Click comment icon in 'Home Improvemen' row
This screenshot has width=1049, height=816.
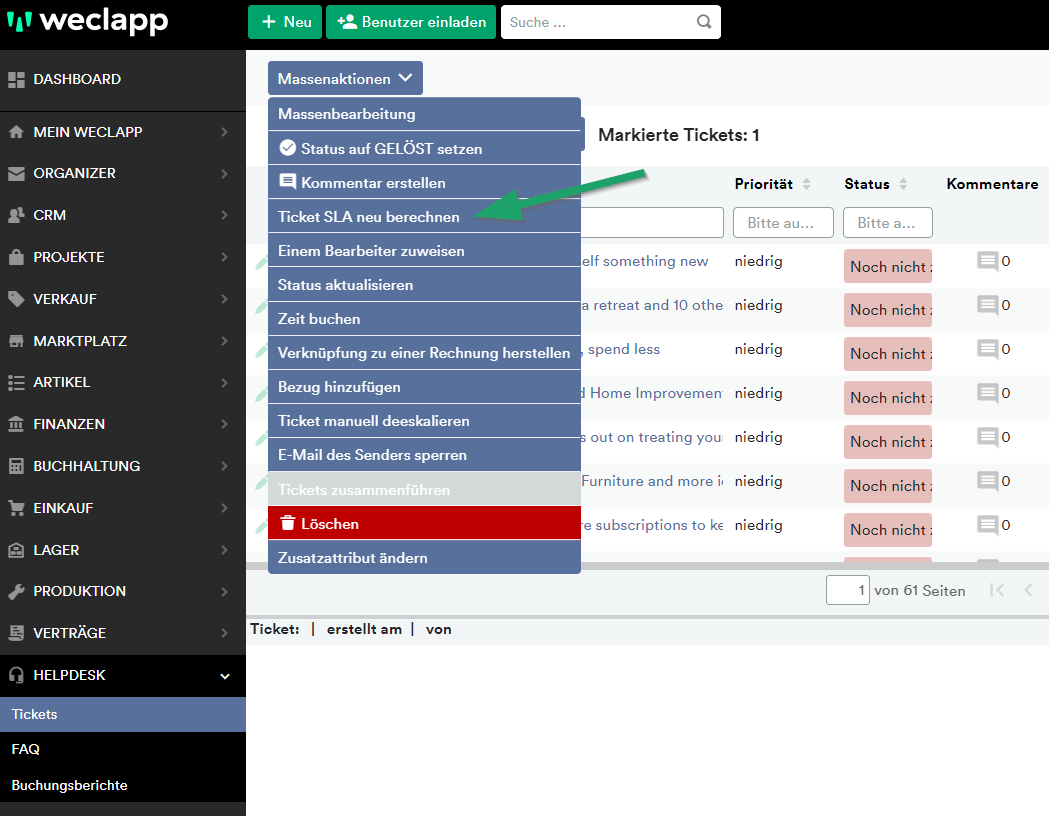(x=987, y=393)
